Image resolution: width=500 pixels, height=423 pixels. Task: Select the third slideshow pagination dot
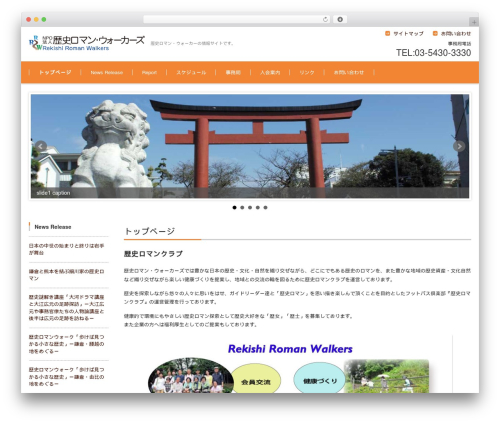pos(250,207)
